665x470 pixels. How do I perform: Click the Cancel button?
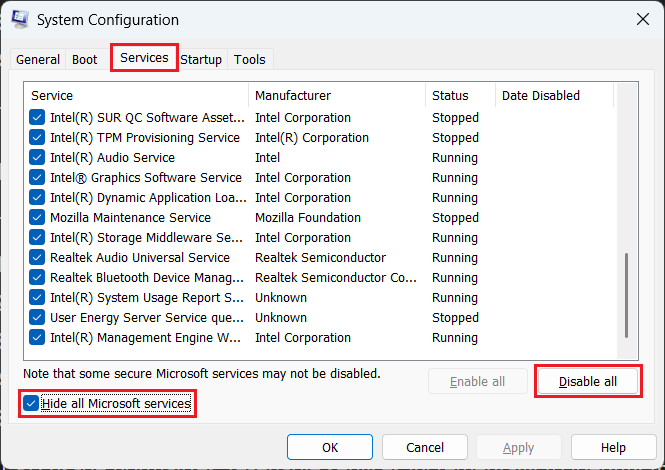(x=425, y=447)
